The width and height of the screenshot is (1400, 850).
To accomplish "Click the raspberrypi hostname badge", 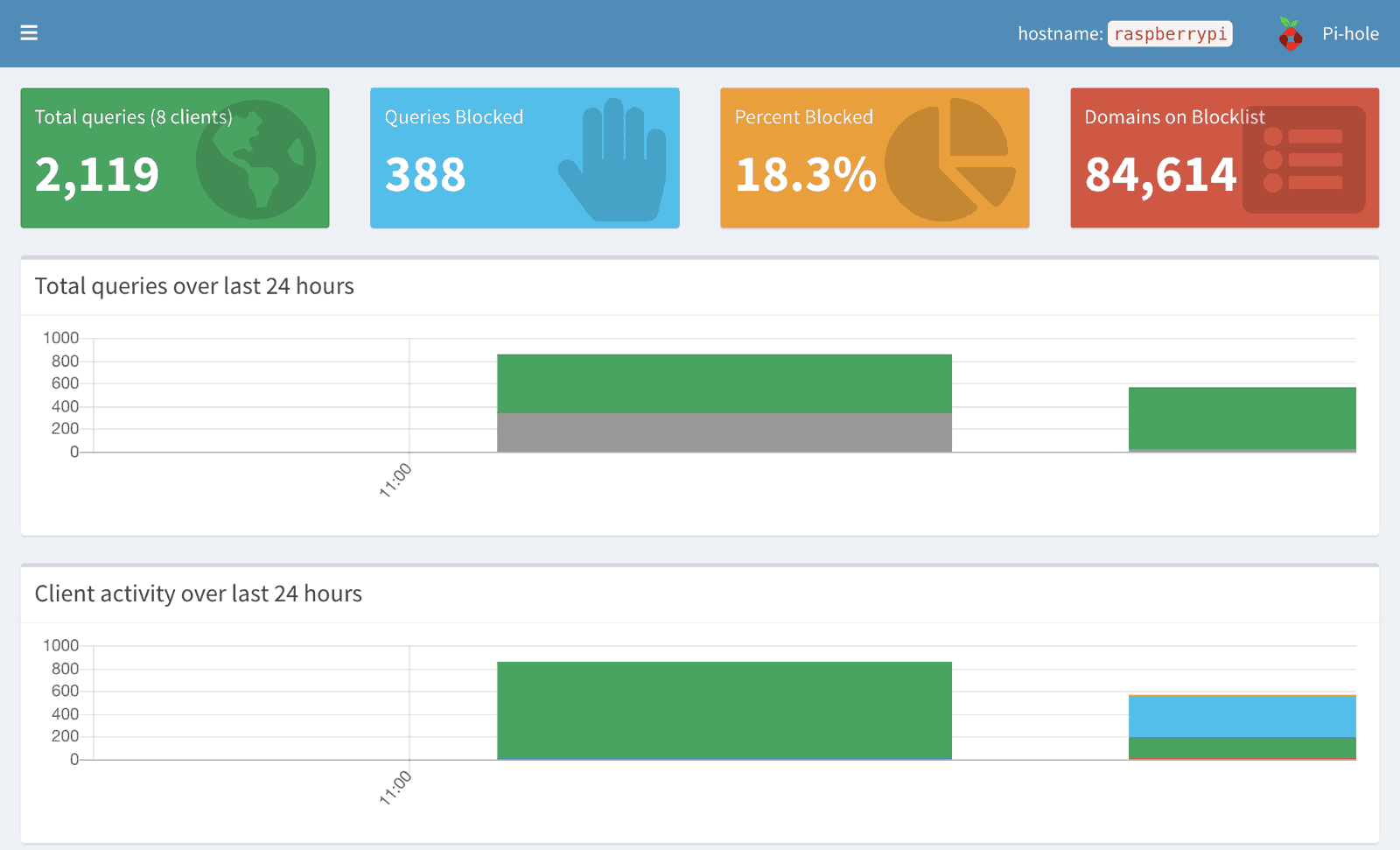I will click(1170, 34).
